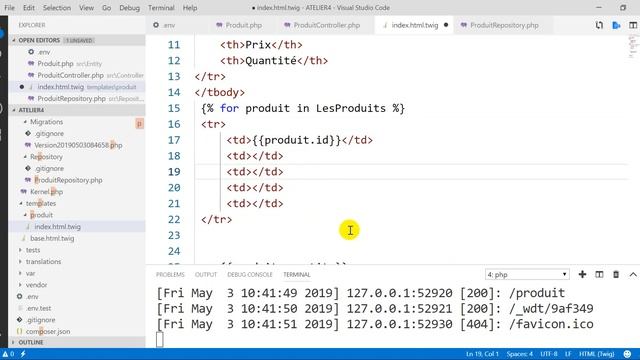Viewport: 640px width, 360px height.
Task: Switch to the Debug Console panel tab
Action: coord(249,275)
